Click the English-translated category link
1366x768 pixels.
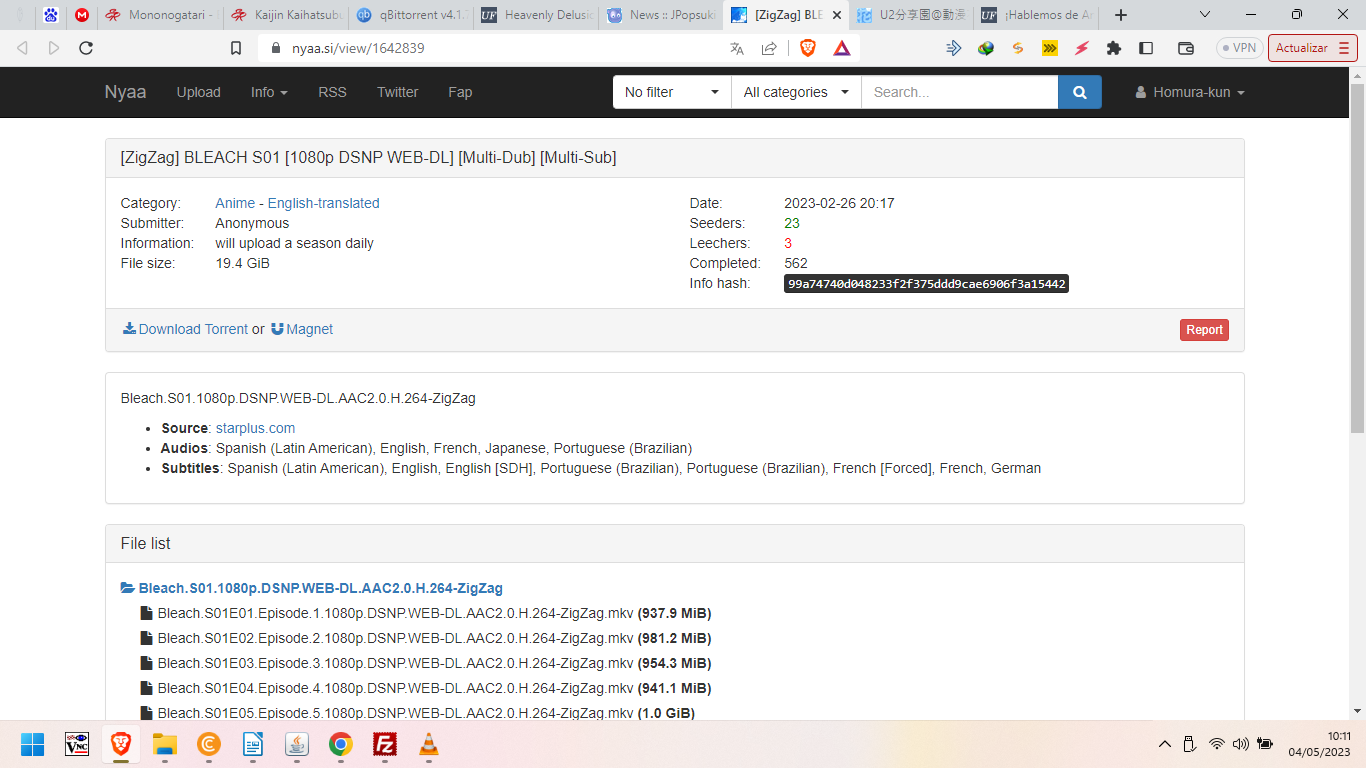[323, 203]
